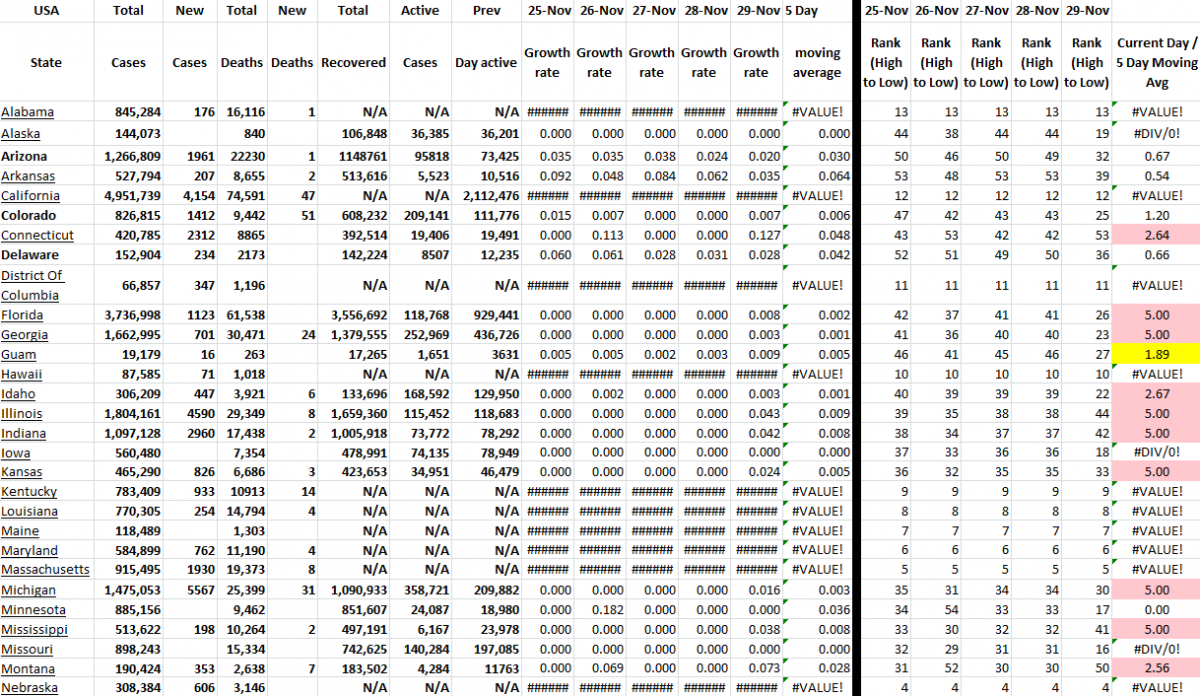Click the '5 Day moving average' column header
The image size is (1200, 696).
click(x=817, y=62)
